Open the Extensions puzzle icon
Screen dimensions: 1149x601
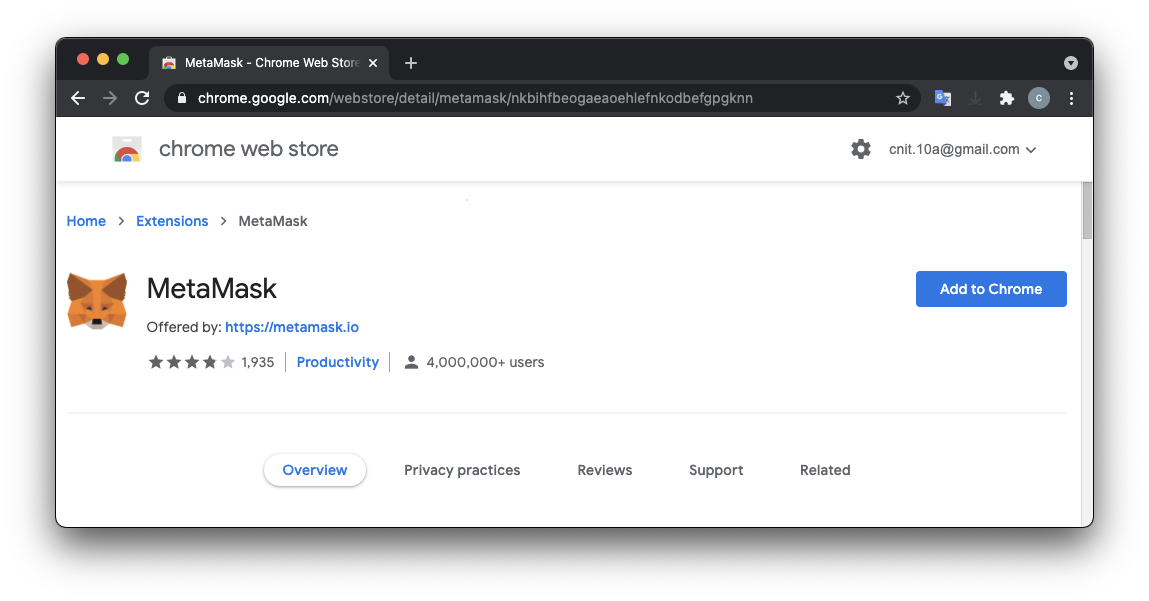1007,98
